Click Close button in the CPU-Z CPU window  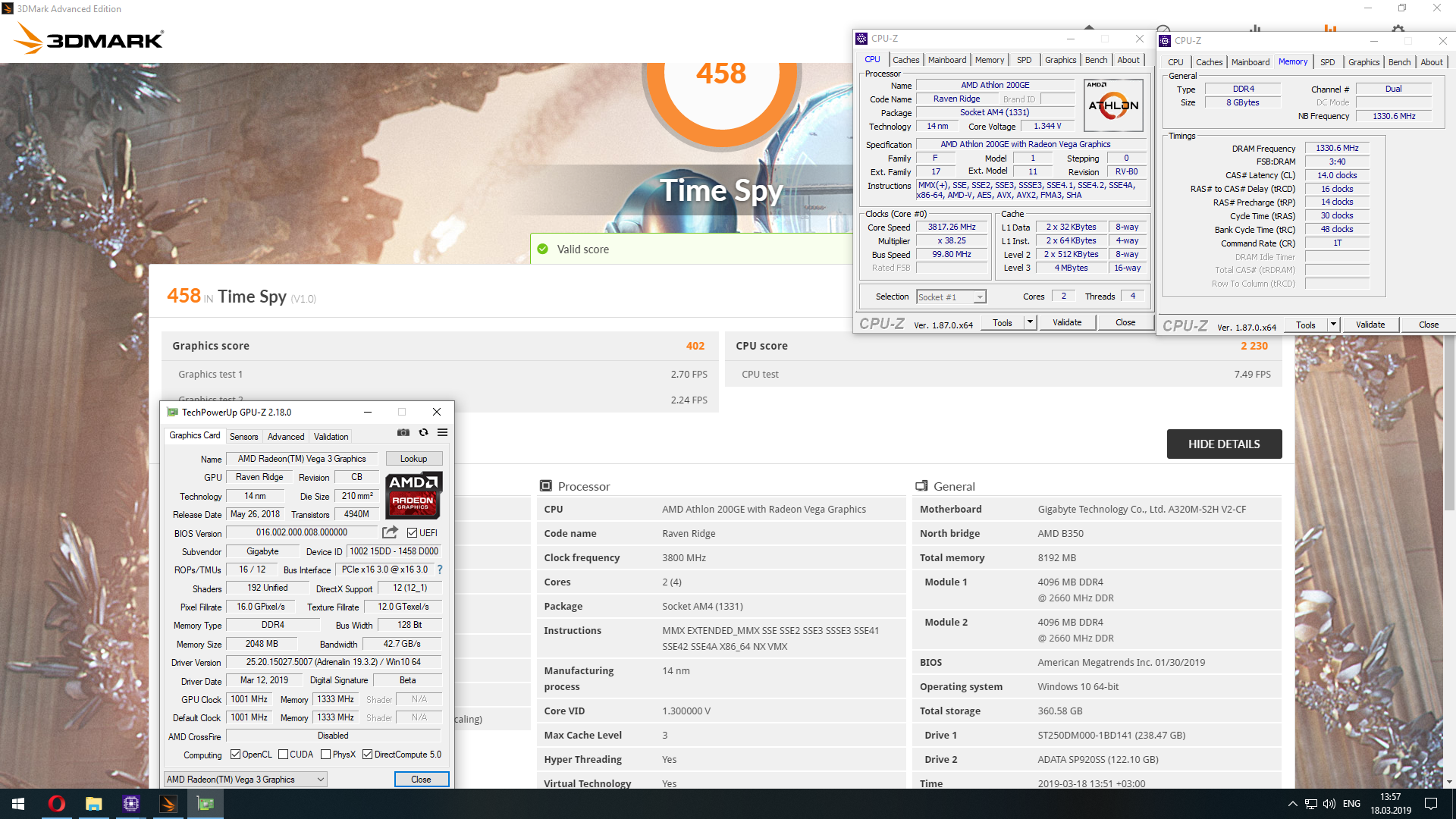click(1125, 322)
